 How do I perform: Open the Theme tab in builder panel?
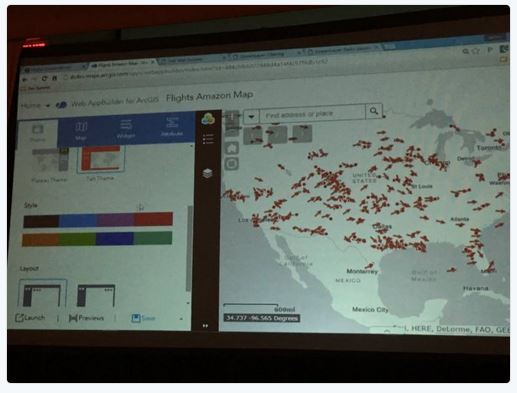[x=37, y=133]
